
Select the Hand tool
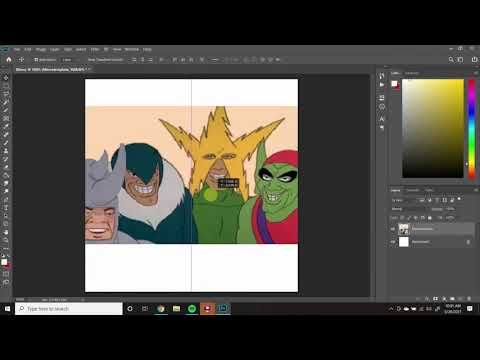[x=6, y=232]
